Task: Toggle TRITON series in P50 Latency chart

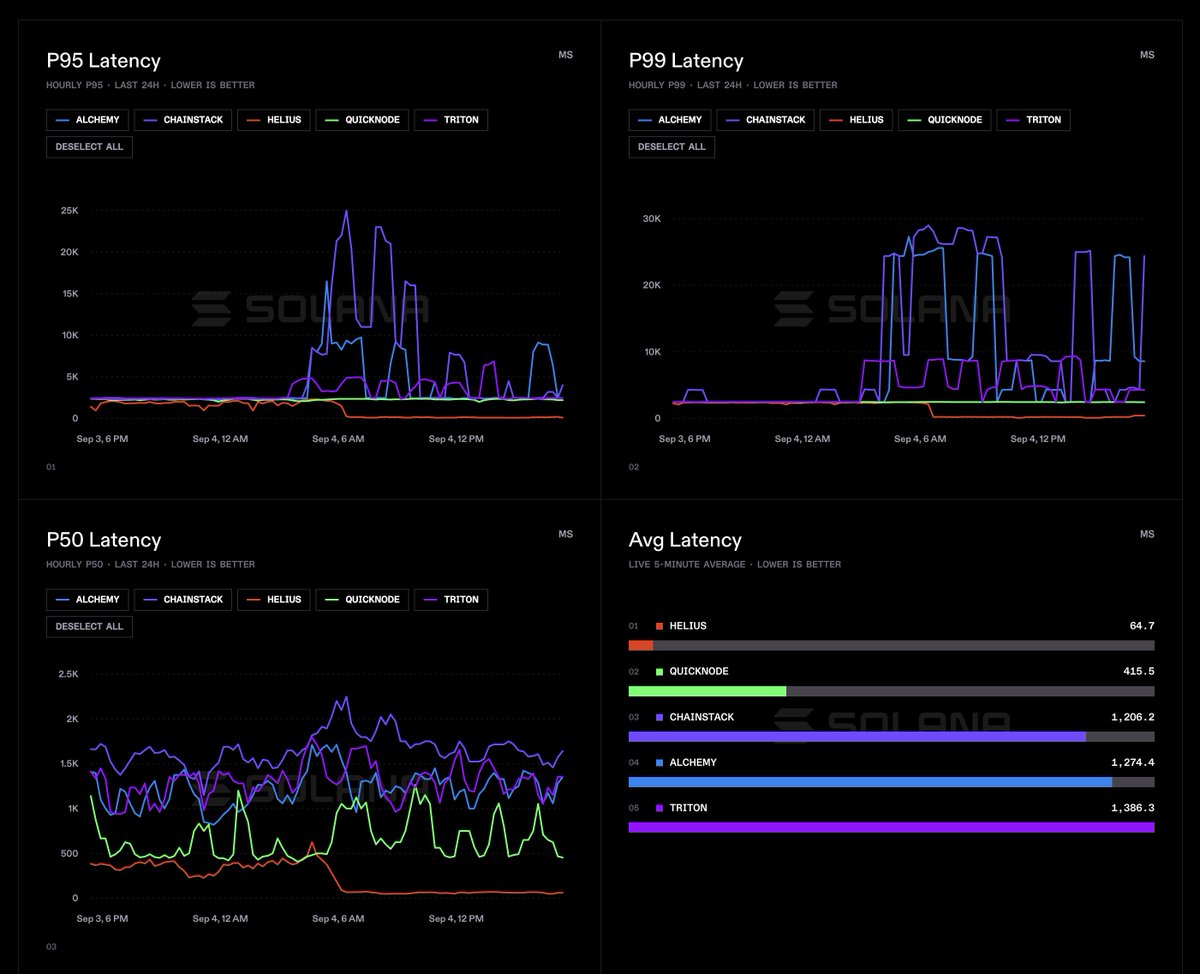Action: (x=451, y=600)
